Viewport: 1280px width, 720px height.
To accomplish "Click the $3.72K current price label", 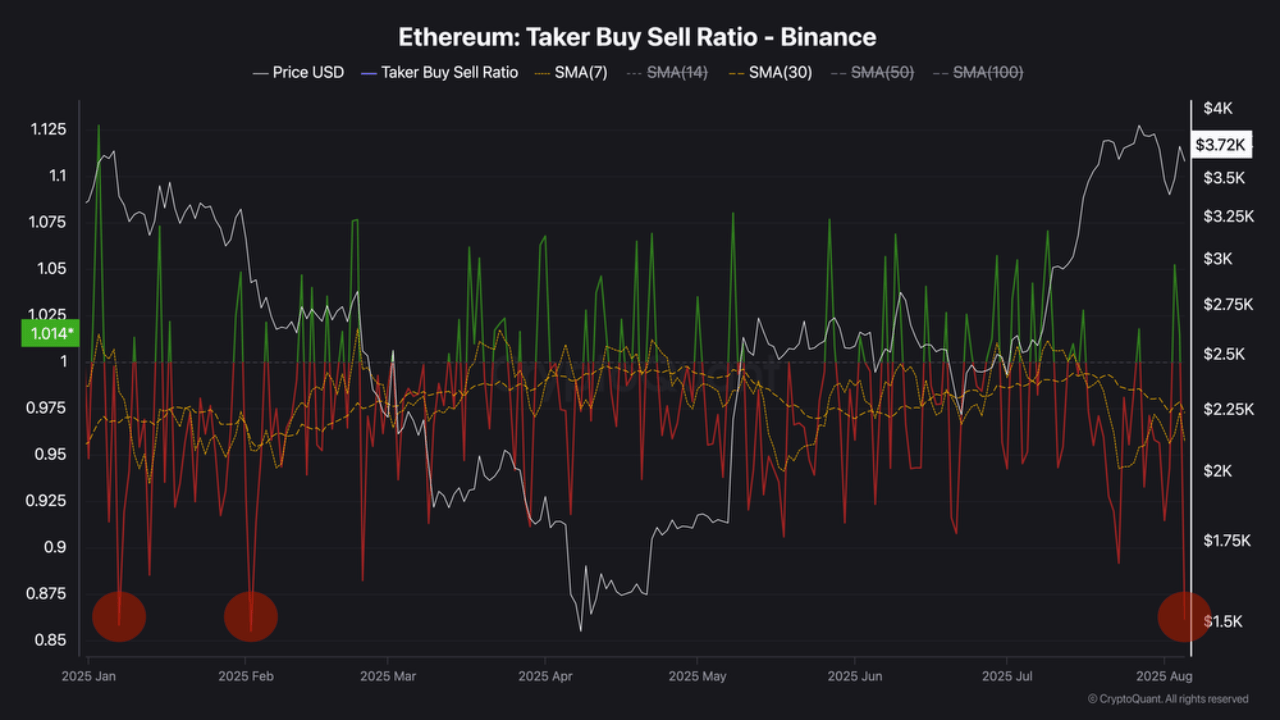I will pos(1220,145).
